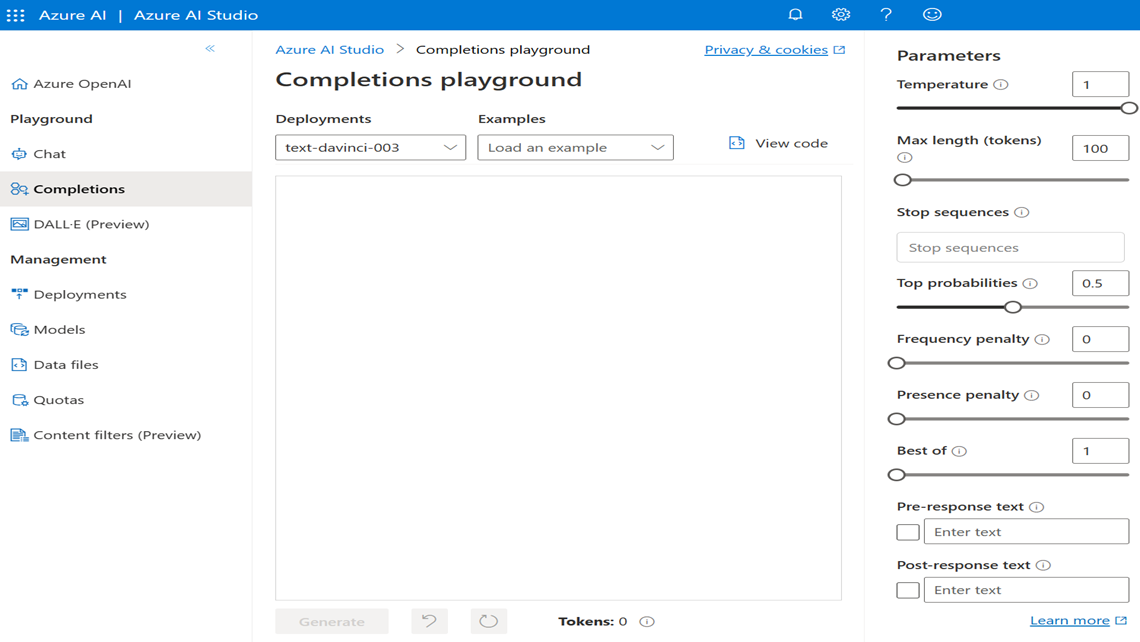Viewport: 1140px width, 642px height.
Task: Open the help question mark icon
Action: 886,15
